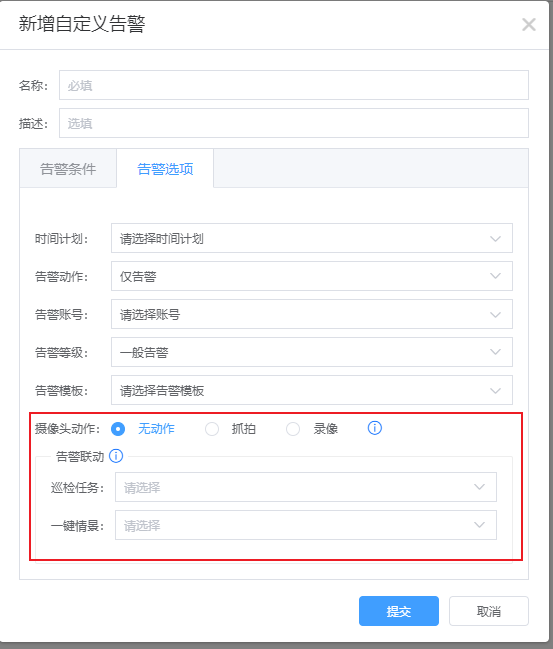
Task: Click the info icon next to 录像
Action: click(375, 428)
